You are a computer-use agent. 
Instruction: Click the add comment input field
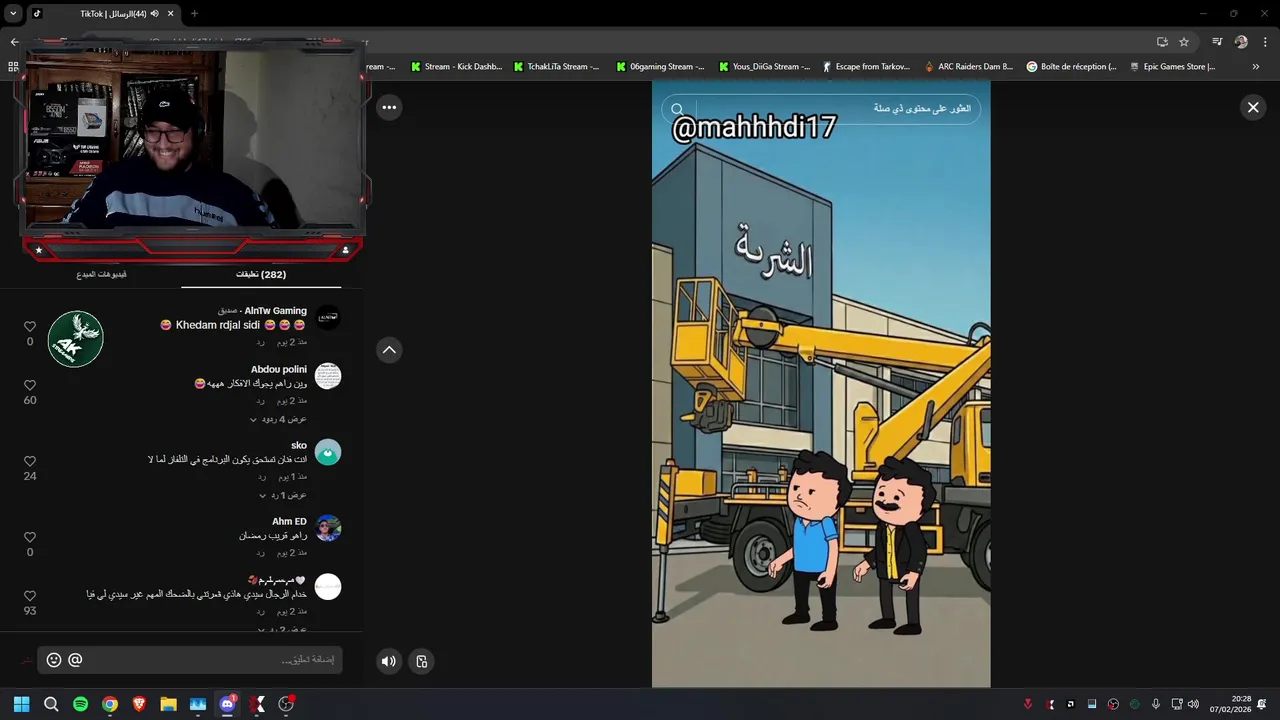click(190, 660)
